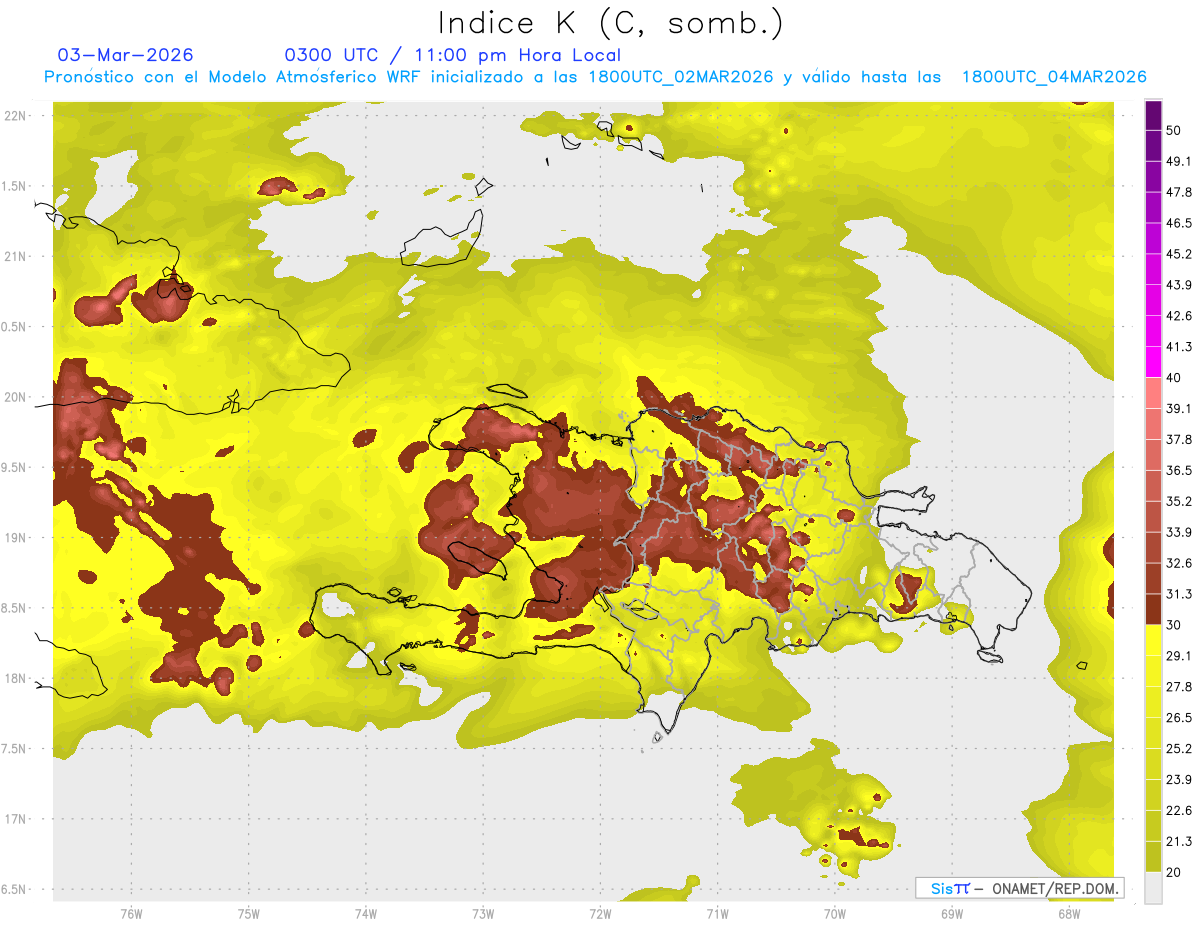The width and height of the screenshot is (1200, 927).
Task: Click the colorbar value '30'
Action: 1174,624
